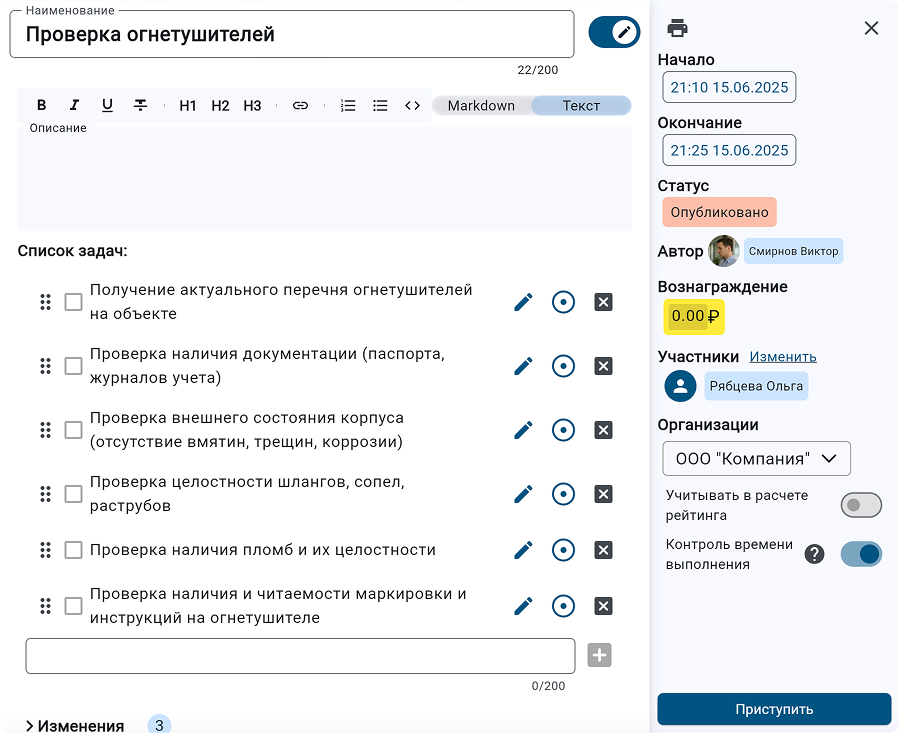Image resolution: width=899 pixels, height=733 pixels.
Task: Click target icon for 'Проверка внешнего состояния корпуса'
Action: click(x=563, y=430)
